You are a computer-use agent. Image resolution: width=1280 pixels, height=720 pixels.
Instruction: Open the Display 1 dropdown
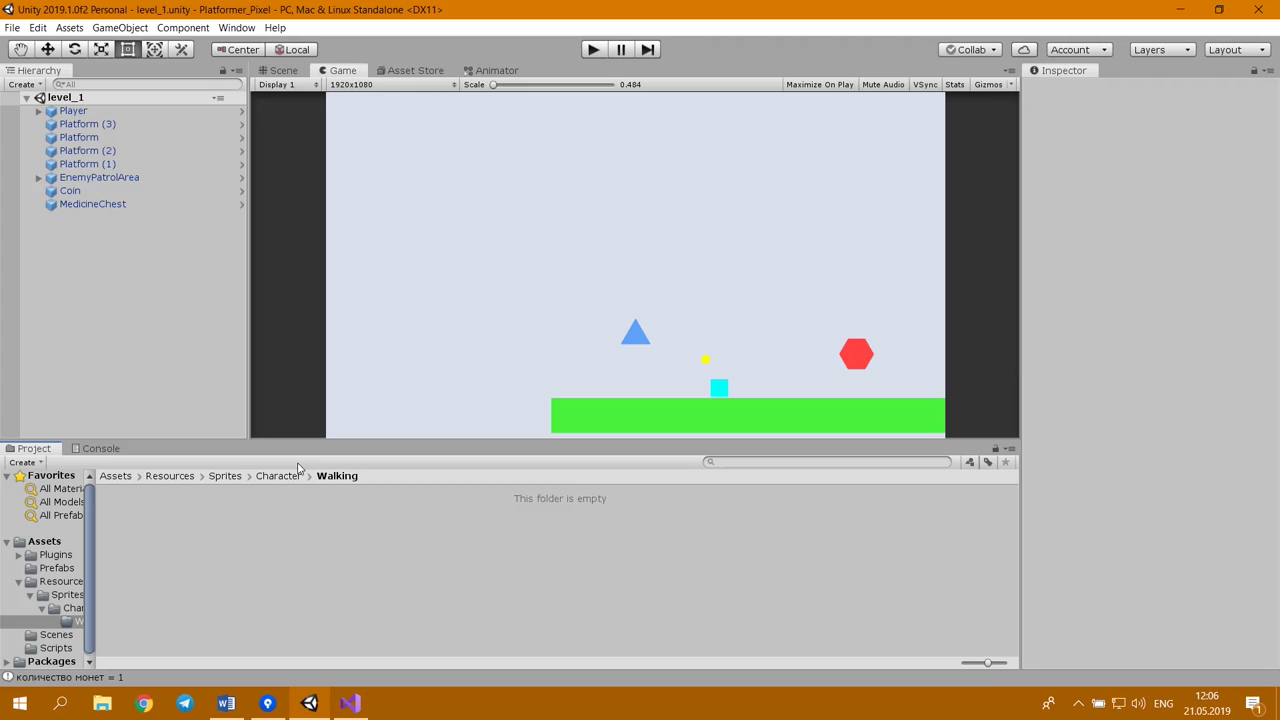tap(287, 85)
